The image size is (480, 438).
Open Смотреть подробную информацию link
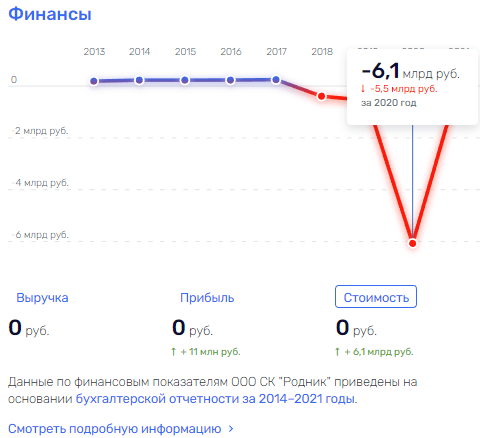click(x=114, y=429)
